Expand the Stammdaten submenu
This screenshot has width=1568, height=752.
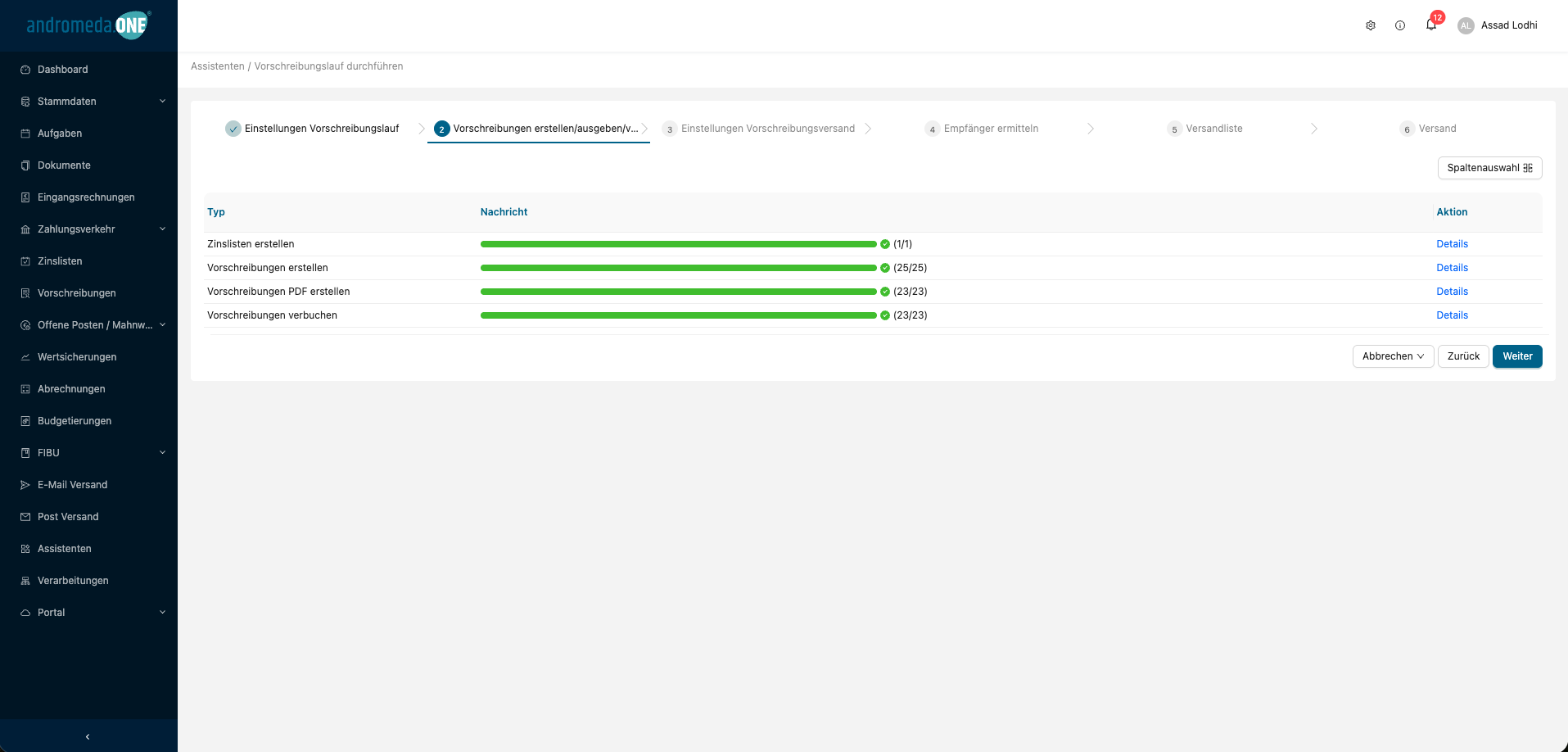162,102
